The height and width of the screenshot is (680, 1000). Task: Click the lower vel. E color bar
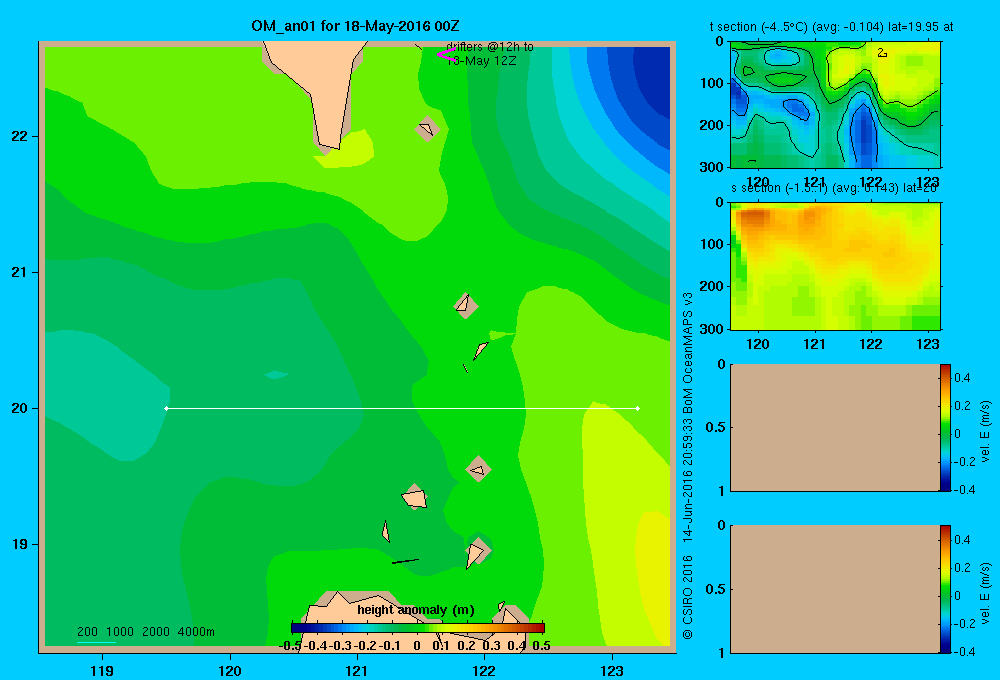[x=945, y=589]
